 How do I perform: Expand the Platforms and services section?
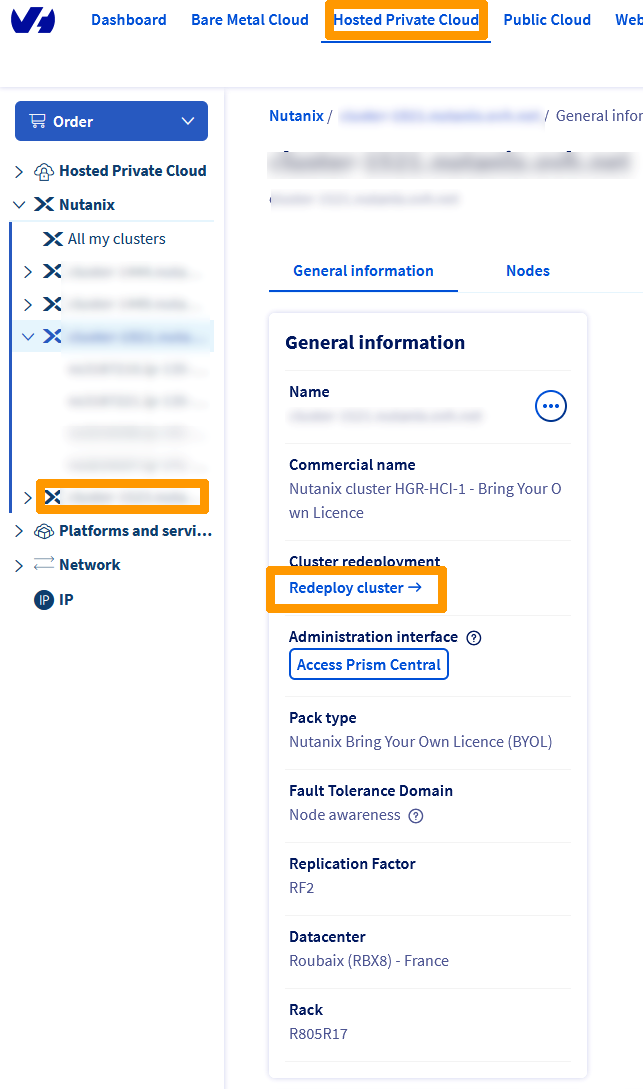tap(17, 531)
